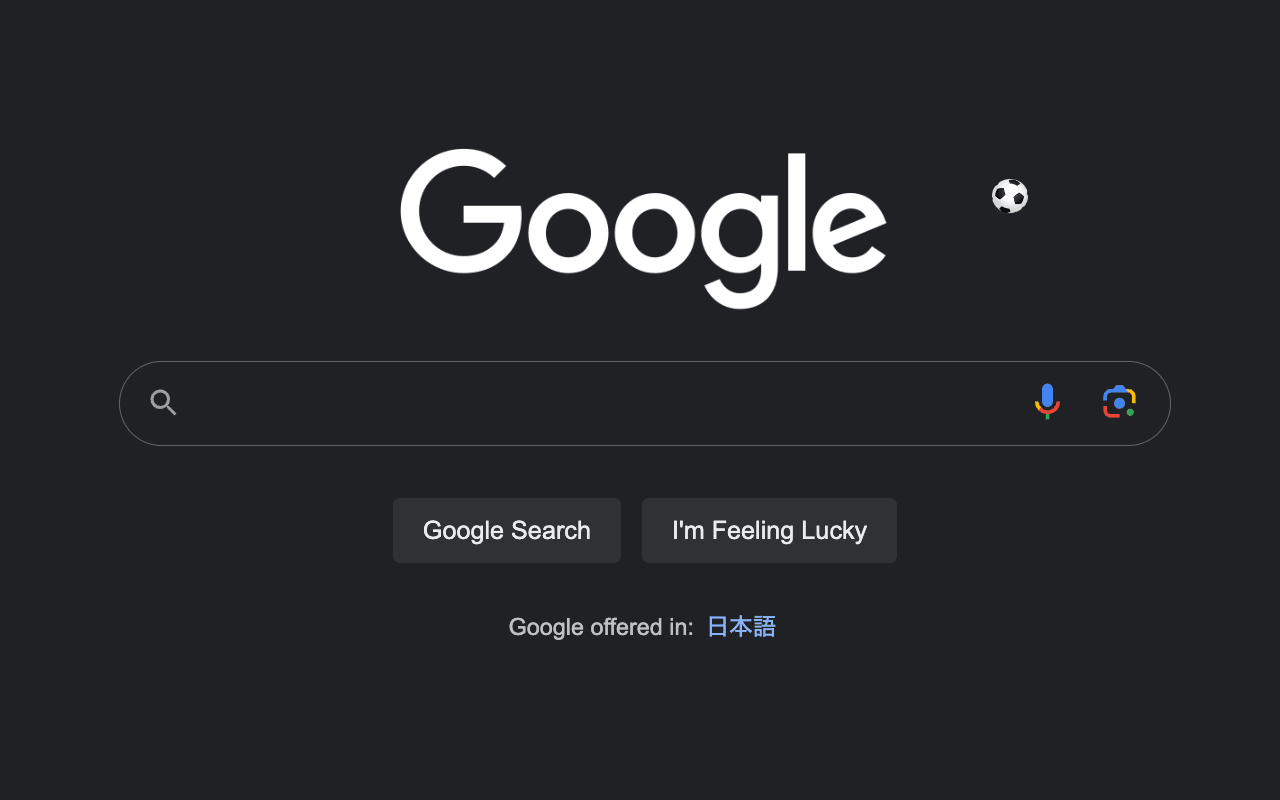Select the microphone icon for voice search

pyautogui.click(x=1046, y=401)
